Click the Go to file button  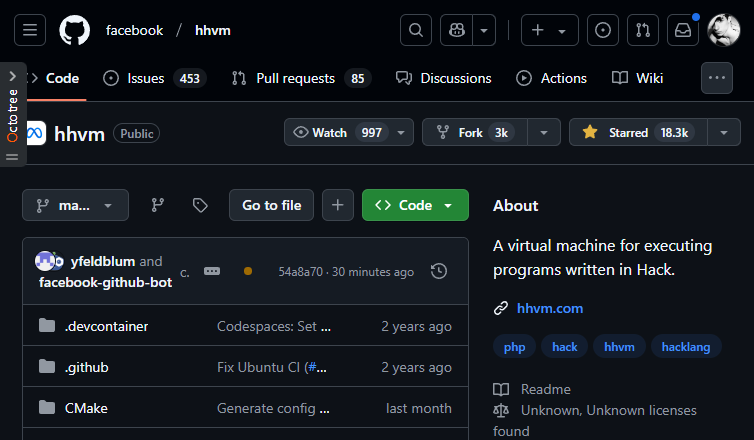coord(271,205)
